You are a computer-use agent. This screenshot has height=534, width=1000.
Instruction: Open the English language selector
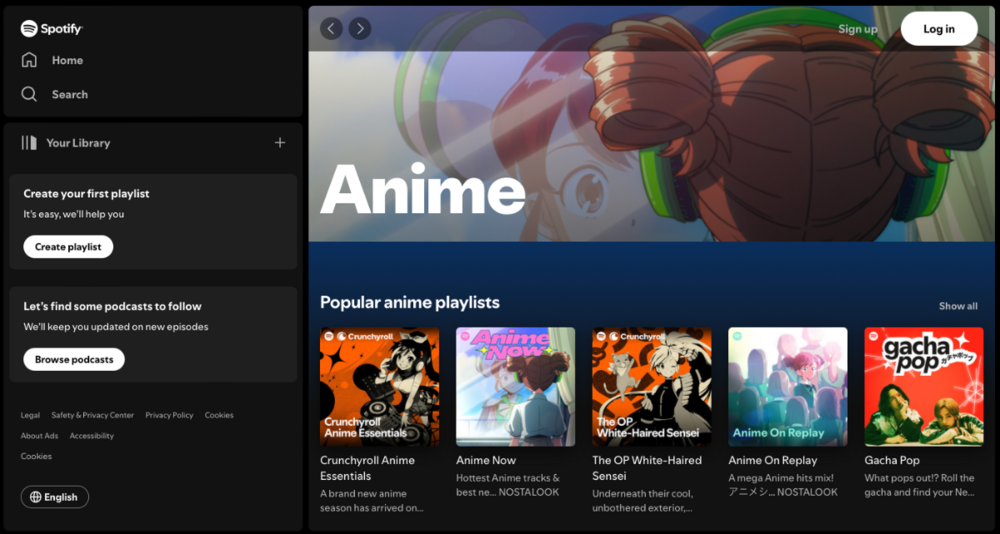pos(55,497)
